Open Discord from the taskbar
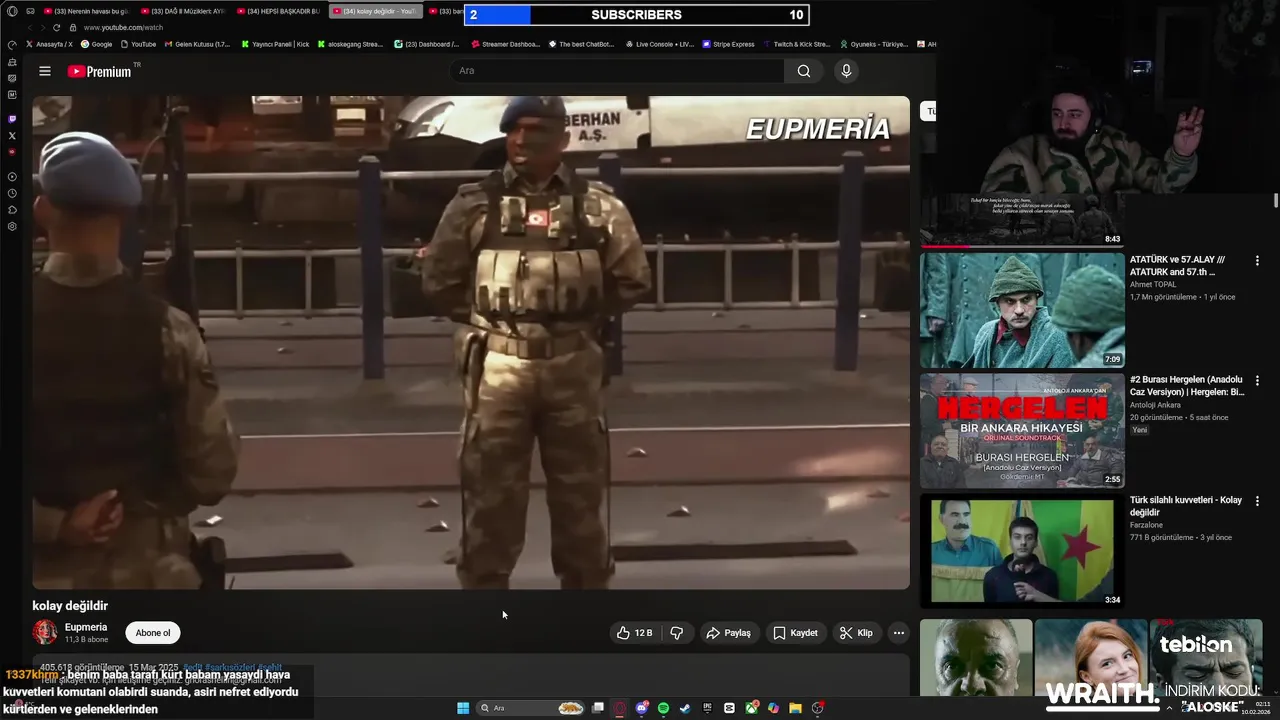1280x720 pixels. click(x=642, y=708)
